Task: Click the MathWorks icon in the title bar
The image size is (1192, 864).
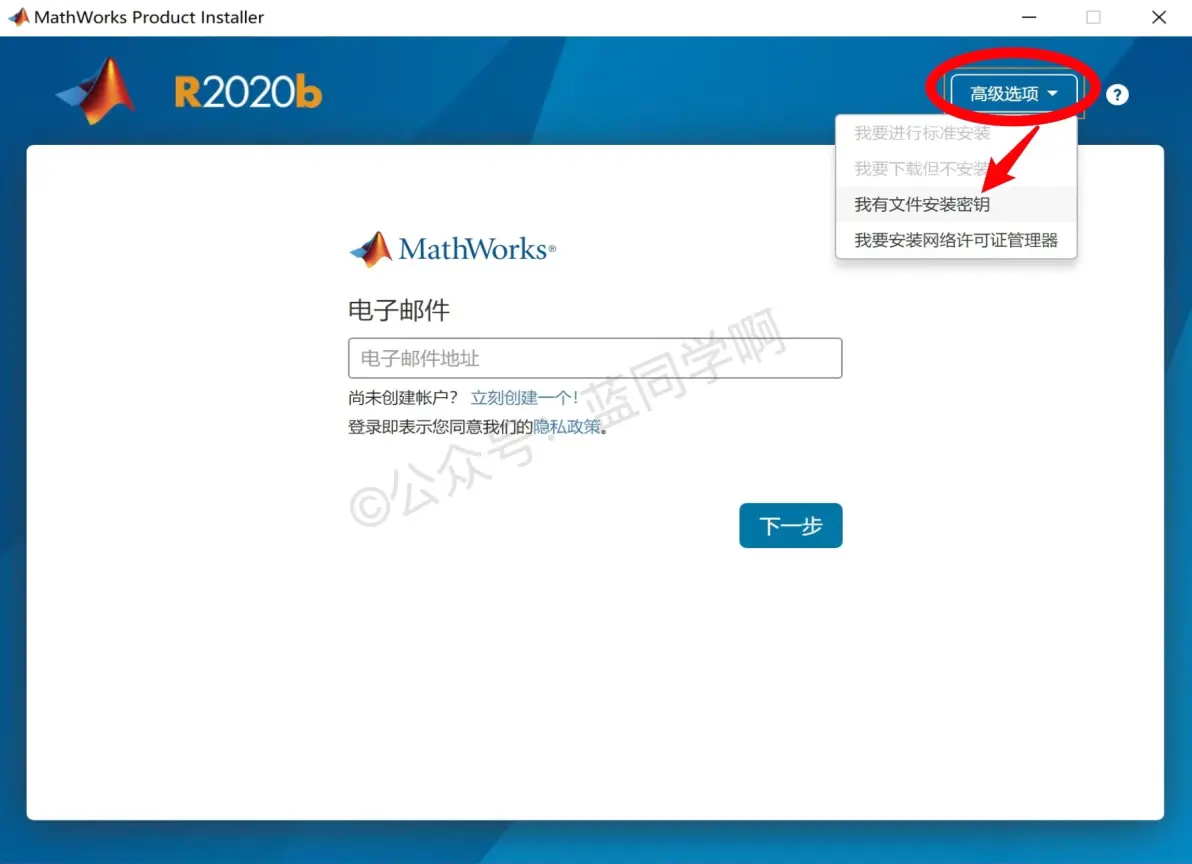Action: pyautogui.click(x=18, y=17)
